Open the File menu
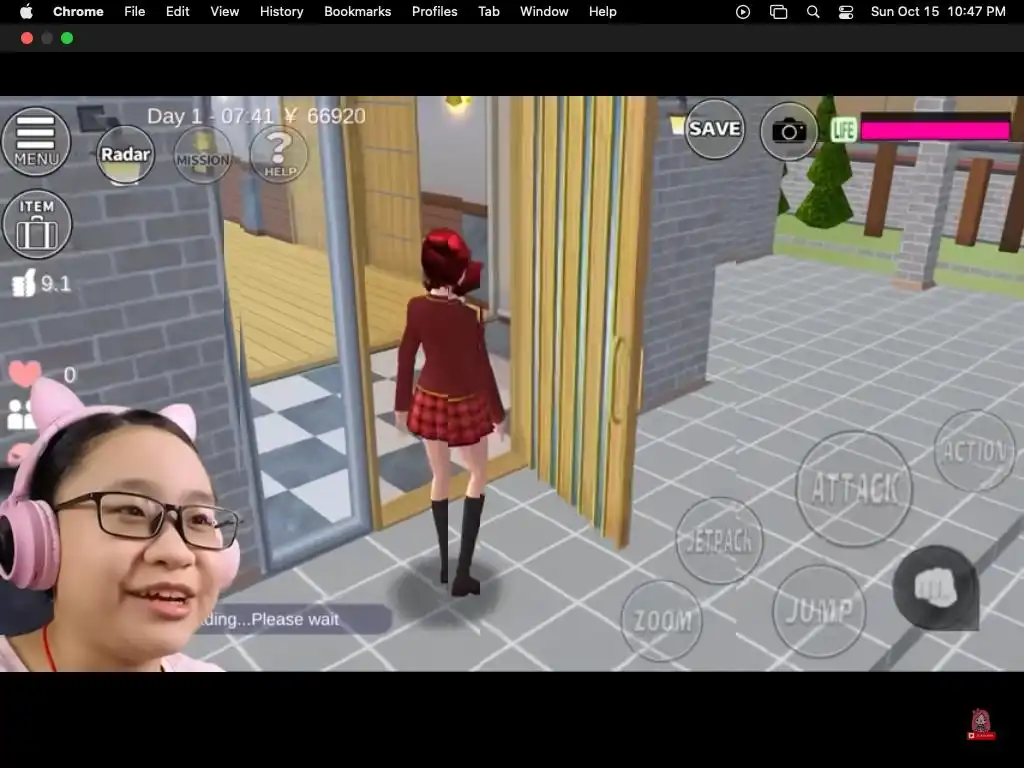 pos(135,12)
